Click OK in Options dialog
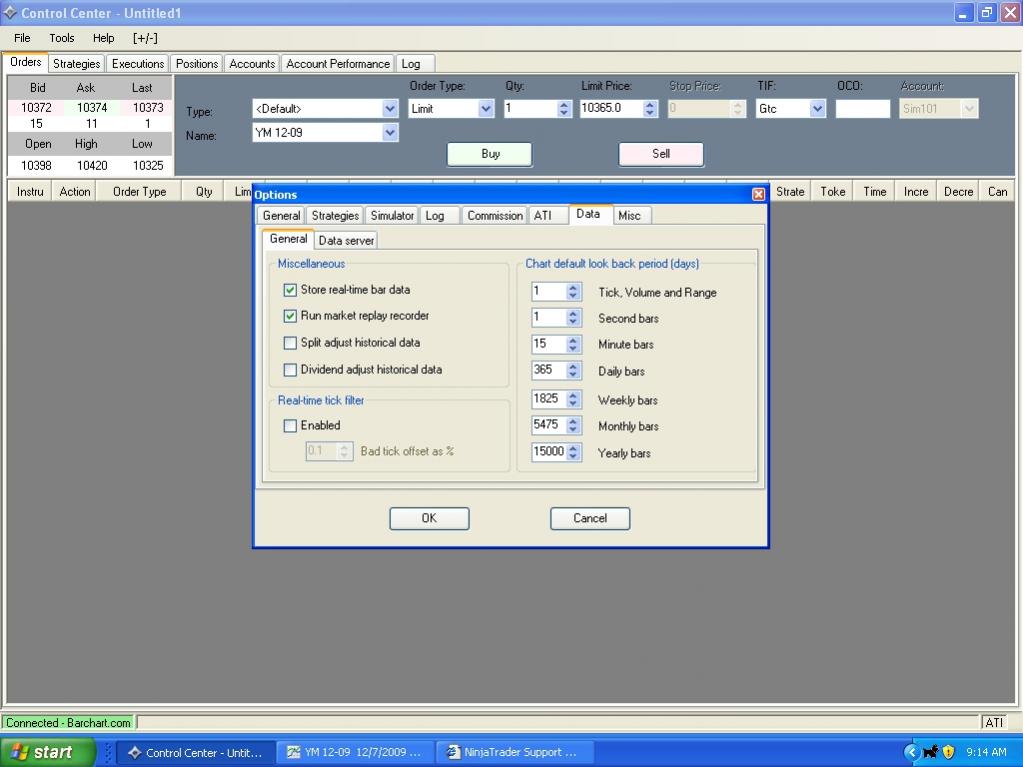Image resolution: width=1023 pixels, height=767 pixels. (429, 518)
